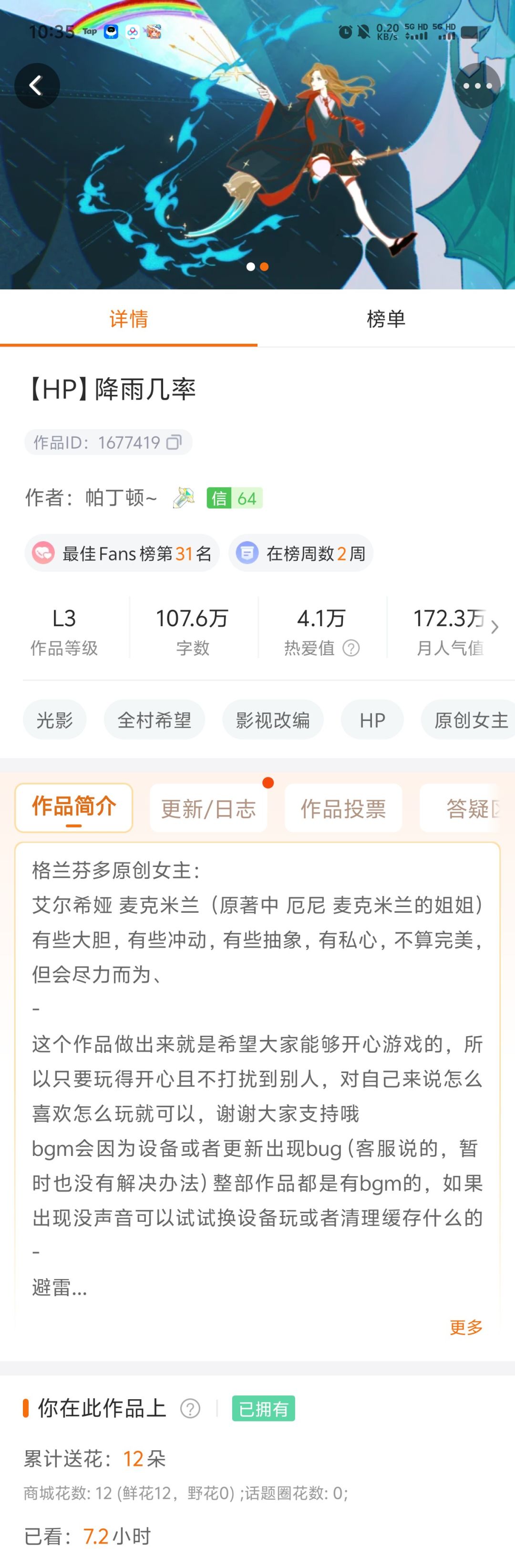Image resolution: width=515 pixels, height=1568 pixels.
Task: Switch to the 榜单 tab
Action: pyautogui.click(x=386, y=319)
